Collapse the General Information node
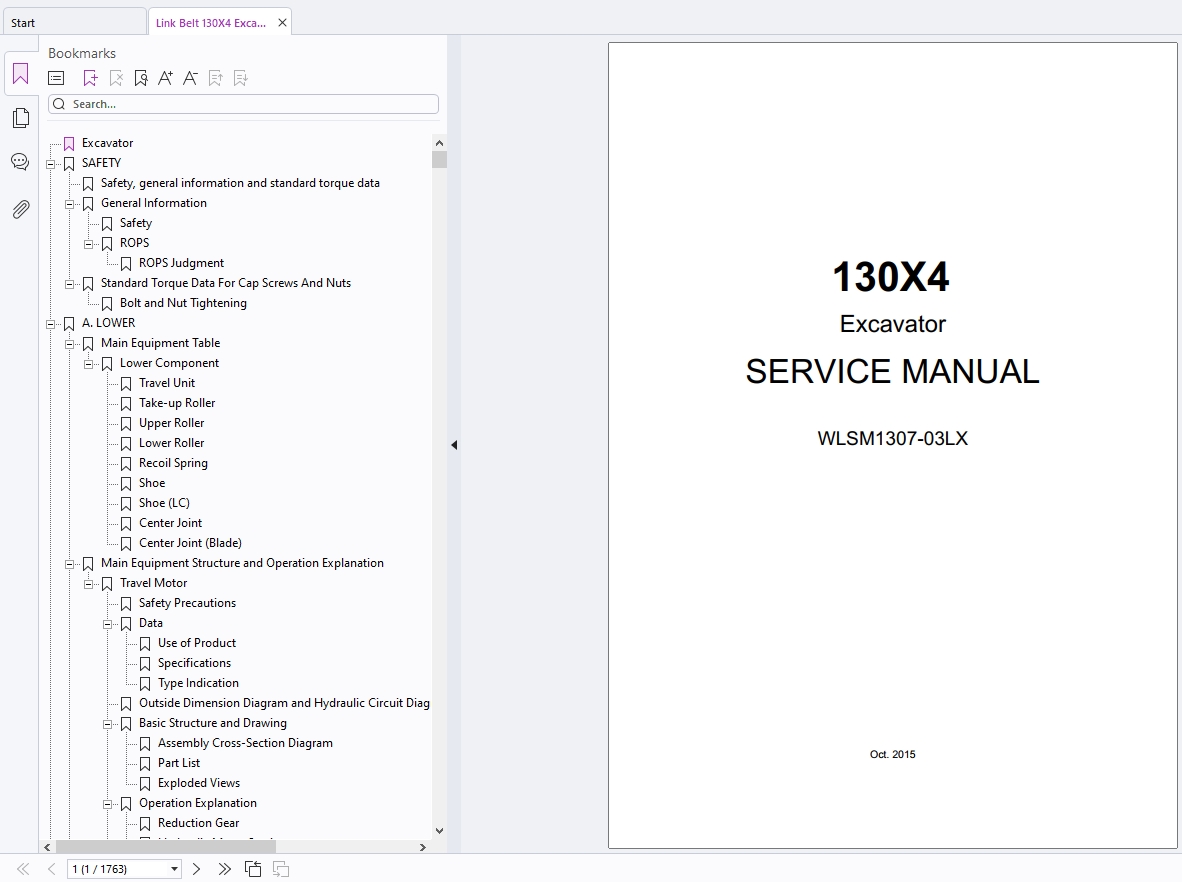This screenshot has width=1182, height=882. click(69, 204)
